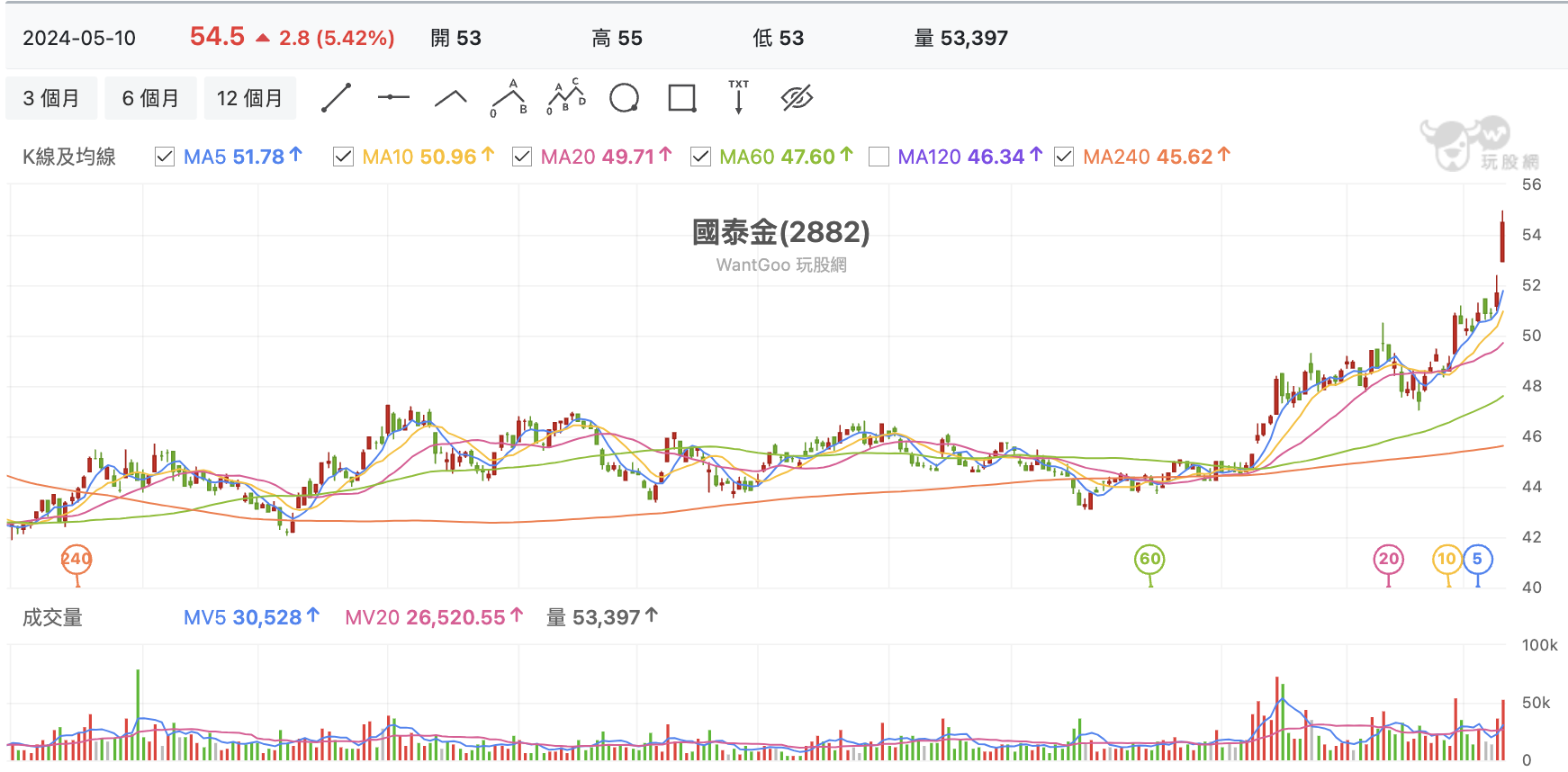Screen dimensions: 1568x772
Task: Click the K線及均線 section label
Action: pyautogui.click(x=69, y=157)
